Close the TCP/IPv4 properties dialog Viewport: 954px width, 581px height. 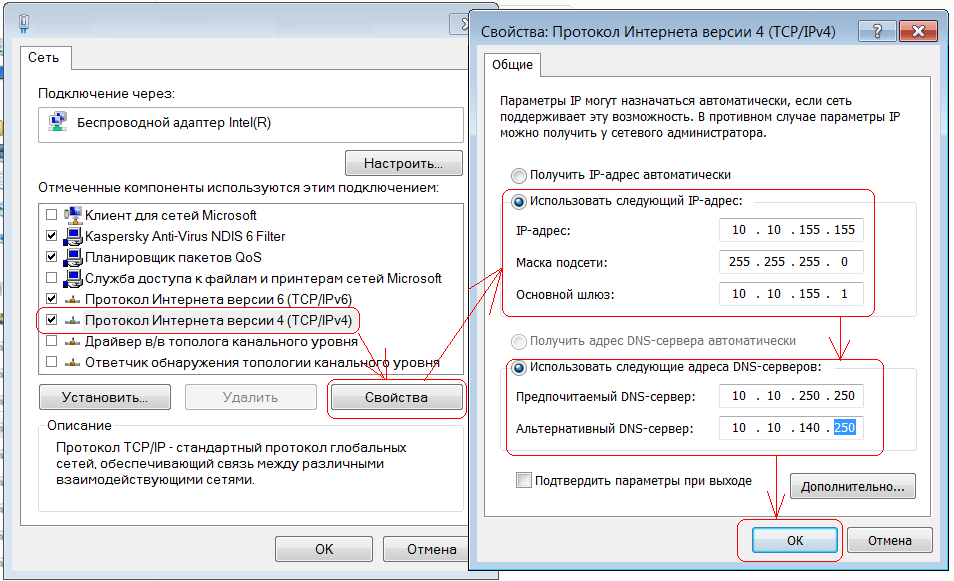(x=918, y=31)
